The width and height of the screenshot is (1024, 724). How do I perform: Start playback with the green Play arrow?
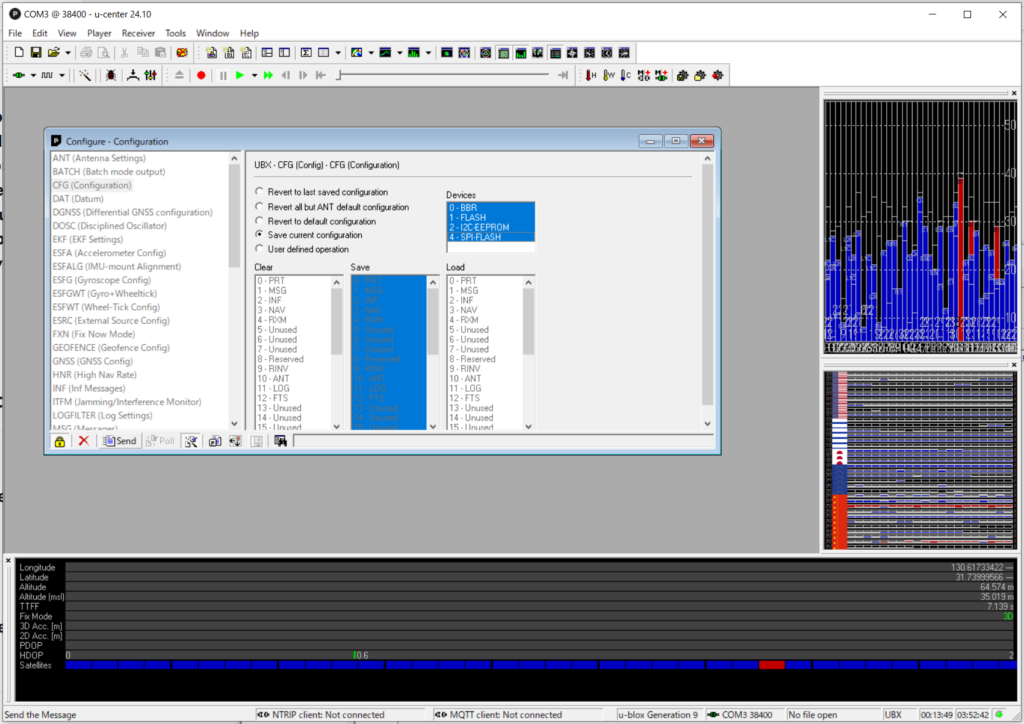coord(240,76)
